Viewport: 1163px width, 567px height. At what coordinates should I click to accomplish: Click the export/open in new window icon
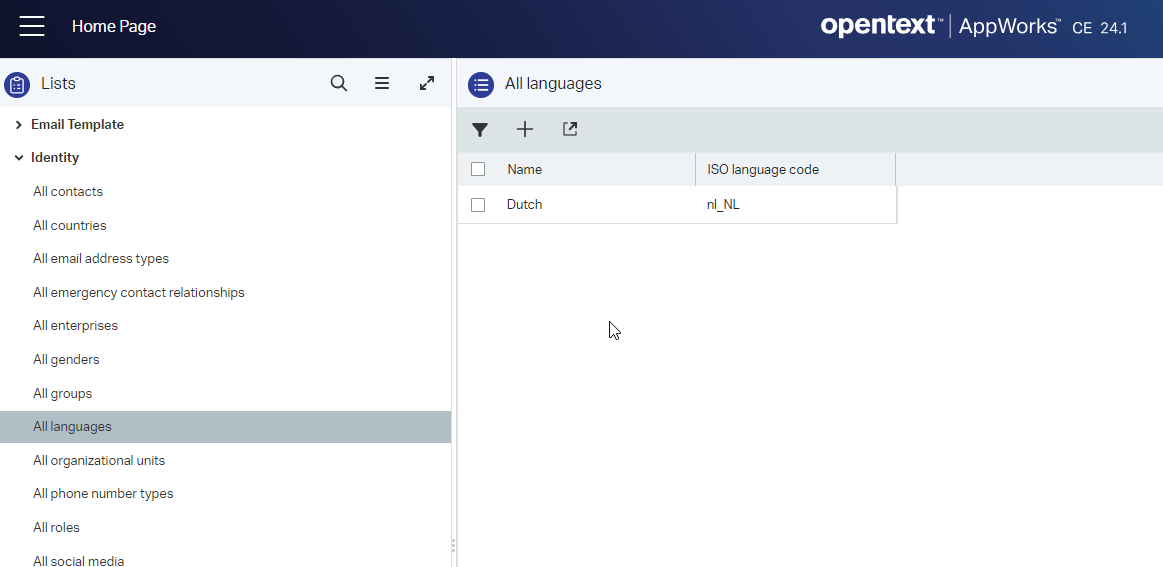coord(570,129)
